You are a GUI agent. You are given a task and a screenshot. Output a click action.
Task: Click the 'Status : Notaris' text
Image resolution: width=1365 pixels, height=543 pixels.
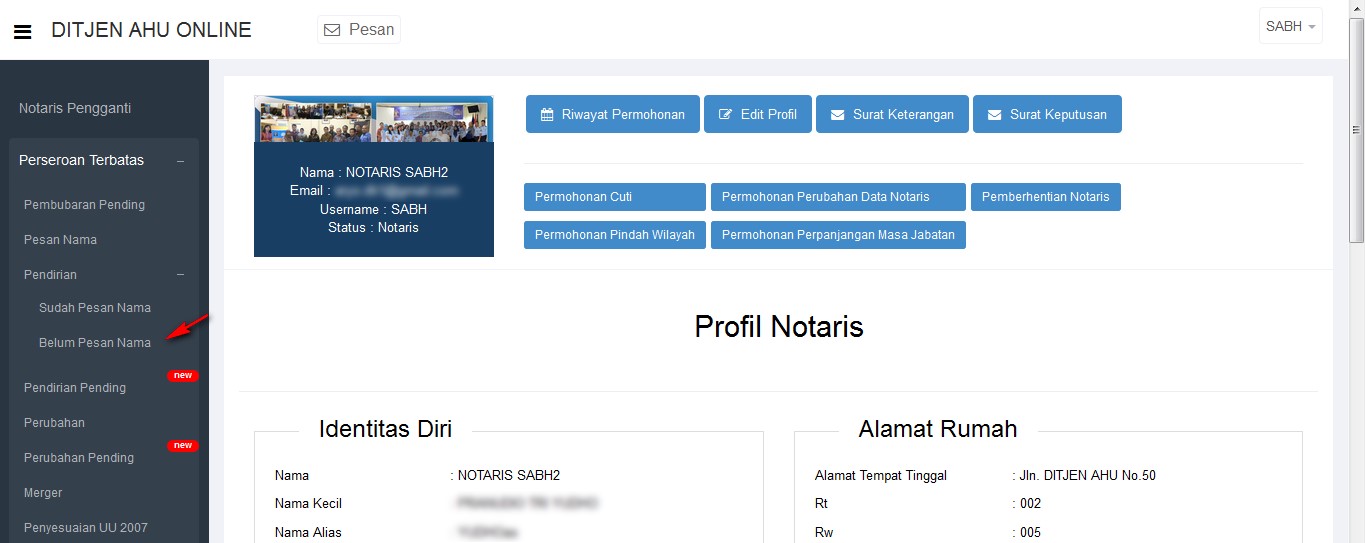pos(373,227)
